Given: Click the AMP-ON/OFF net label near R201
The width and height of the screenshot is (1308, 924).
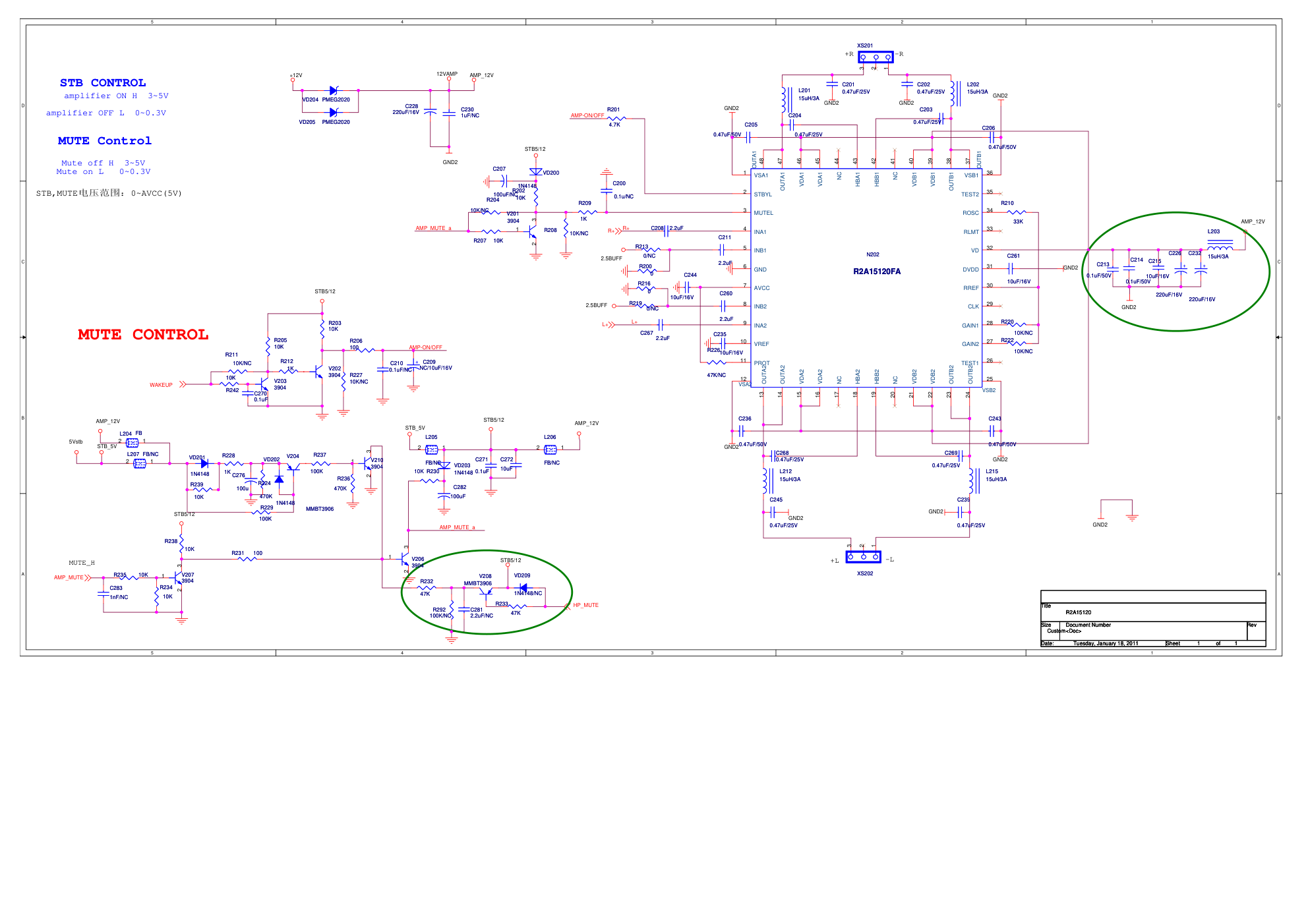Looking at the screenshot, I should click(587, 115).
